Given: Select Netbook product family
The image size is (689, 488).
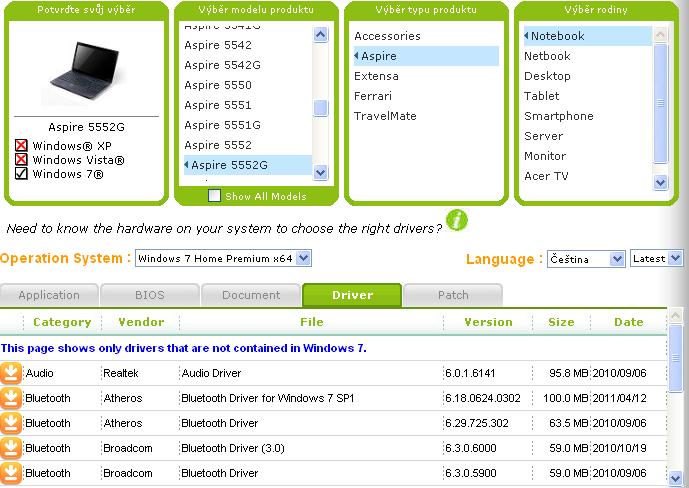Looking at the screenshot, I should [547, 56].
